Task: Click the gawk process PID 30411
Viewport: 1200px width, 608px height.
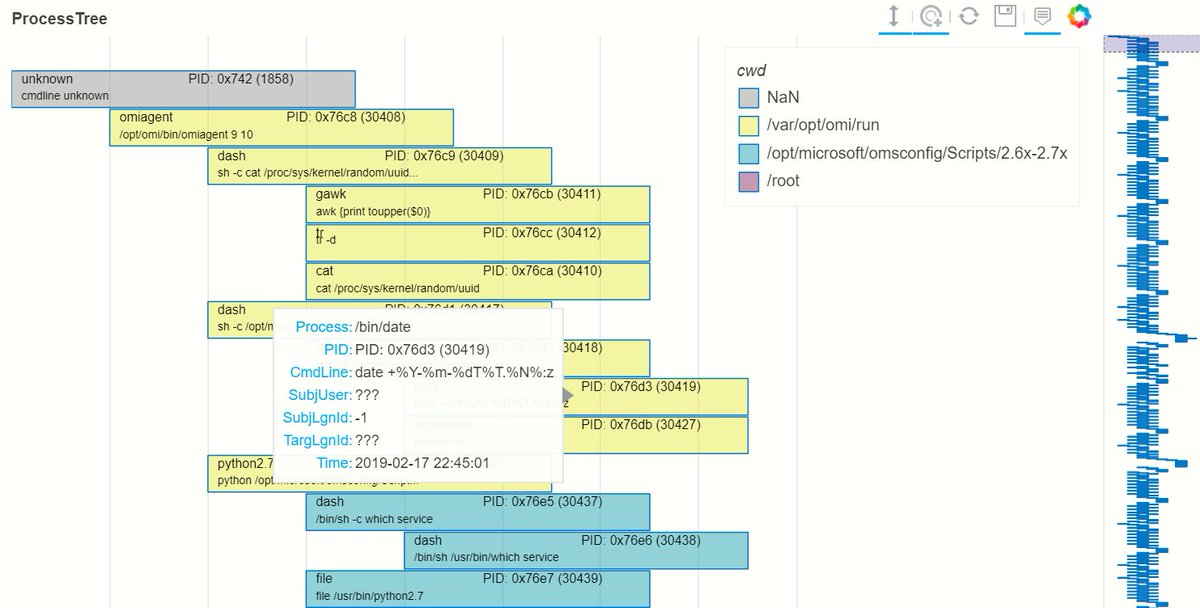Action: point(478,204)
